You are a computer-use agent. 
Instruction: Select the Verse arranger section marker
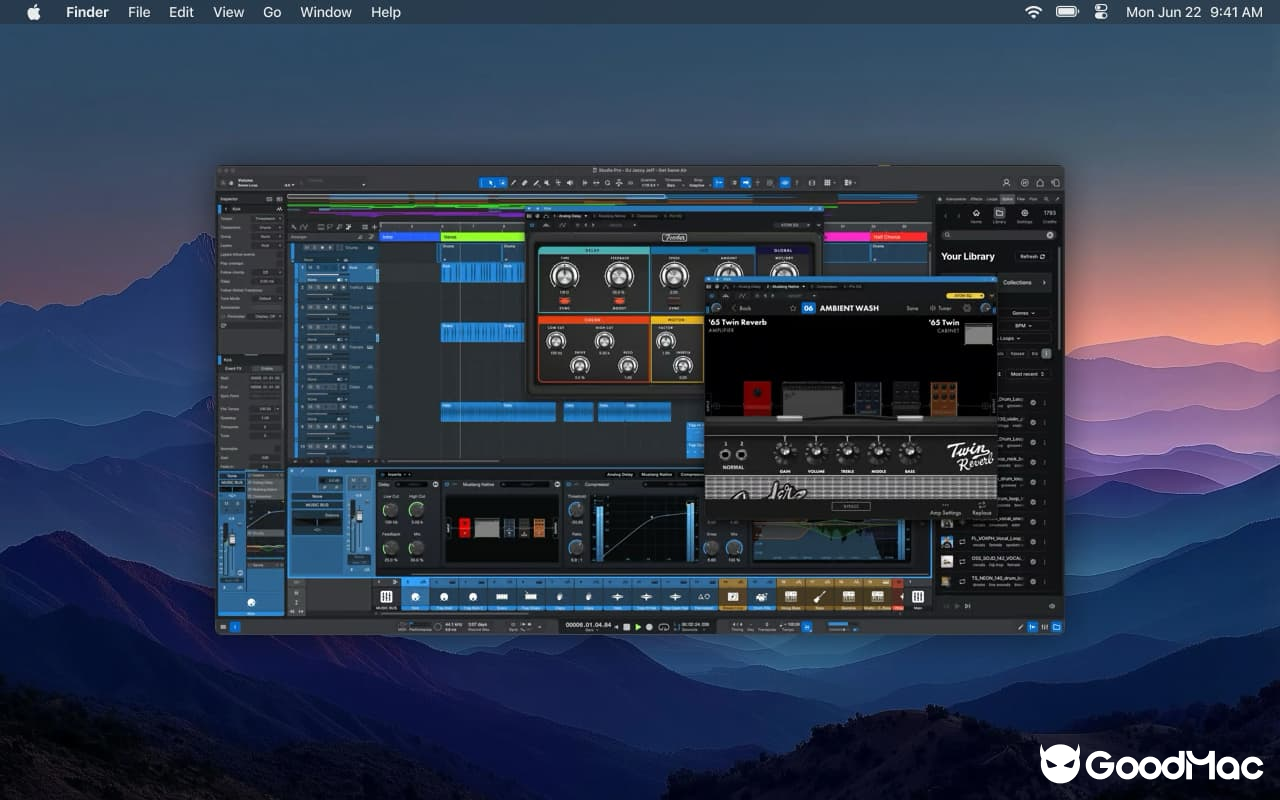pos(482,237)
